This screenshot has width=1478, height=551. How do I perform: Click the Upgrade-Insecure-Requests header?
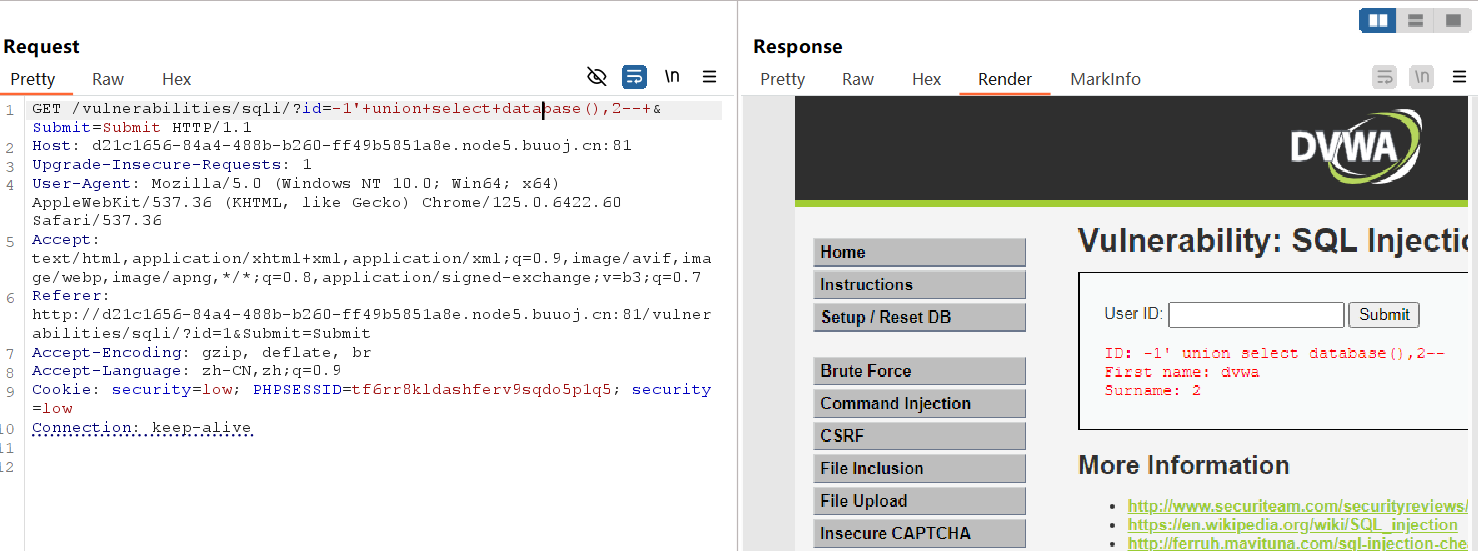tap(171, 165)
